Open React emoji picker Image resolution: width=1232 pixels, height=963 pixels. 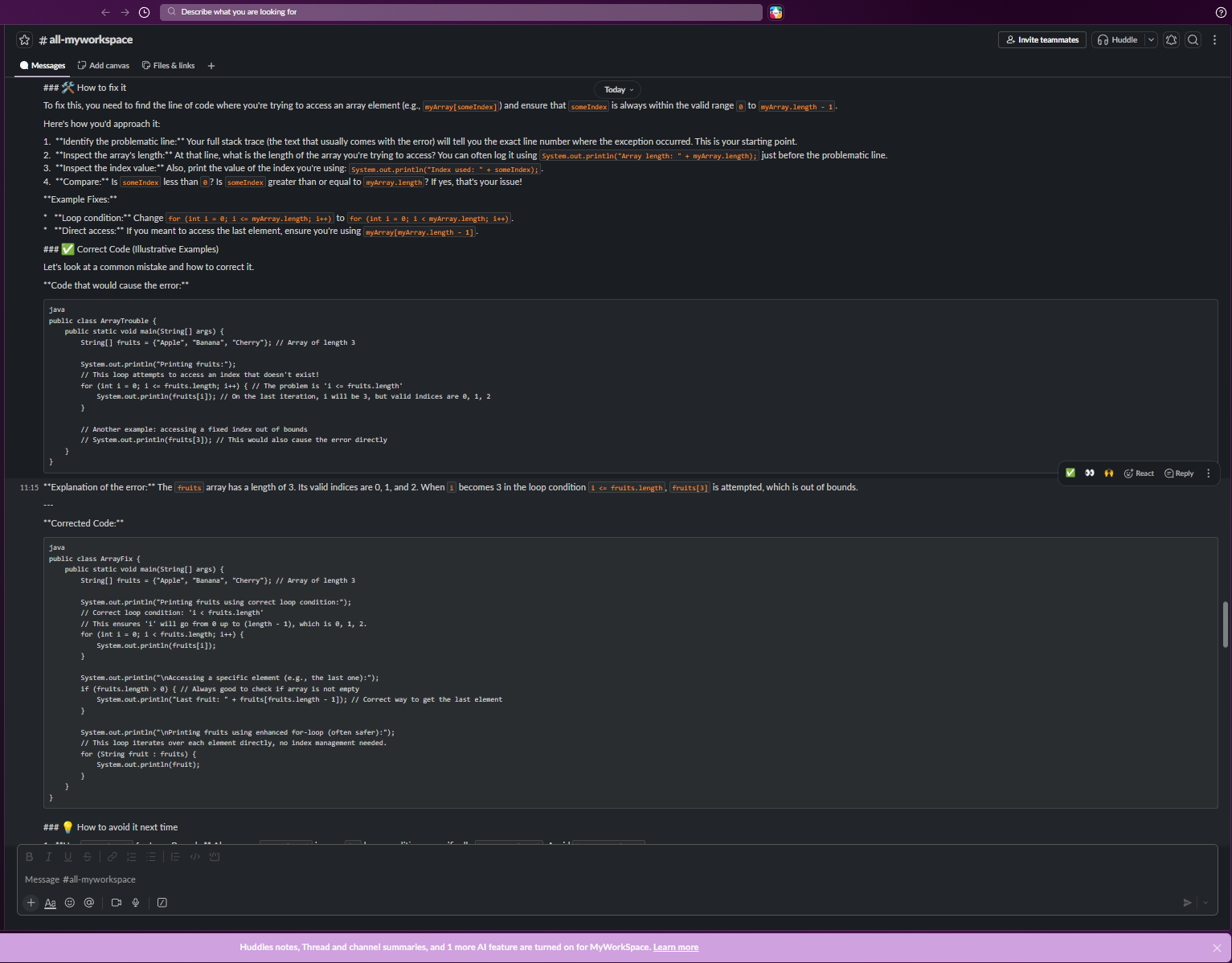[1139, 473]
